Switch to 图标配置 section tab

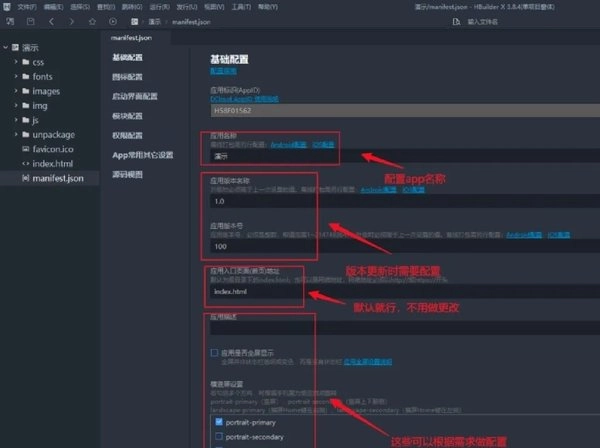tap(129, 78)
